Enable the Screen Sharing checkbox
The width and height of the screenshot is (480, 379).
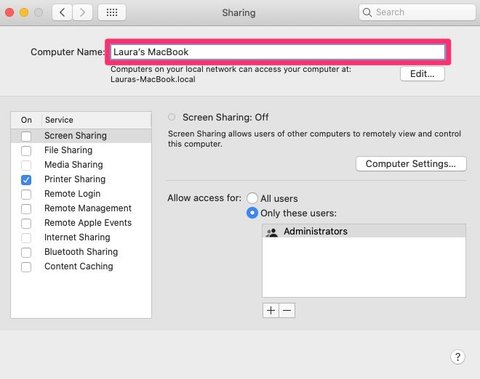tap(26, 136)
